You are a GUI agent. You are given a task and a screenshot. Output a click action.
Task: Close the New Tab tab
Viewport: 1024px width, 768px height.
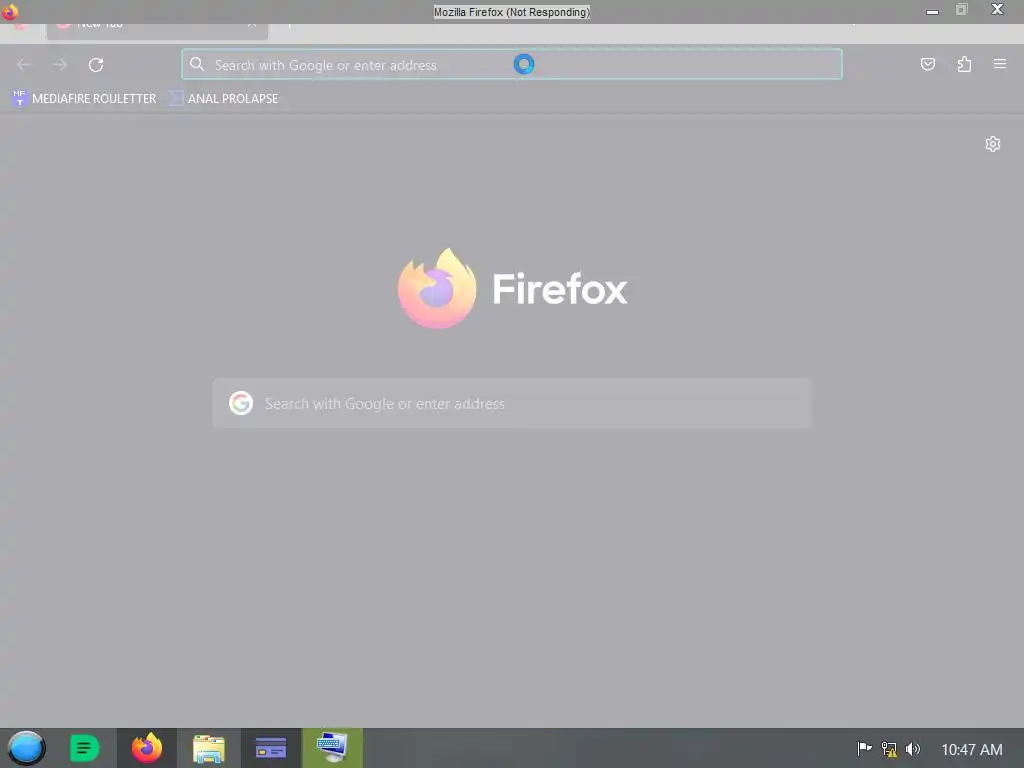click(x=251, y=26)
